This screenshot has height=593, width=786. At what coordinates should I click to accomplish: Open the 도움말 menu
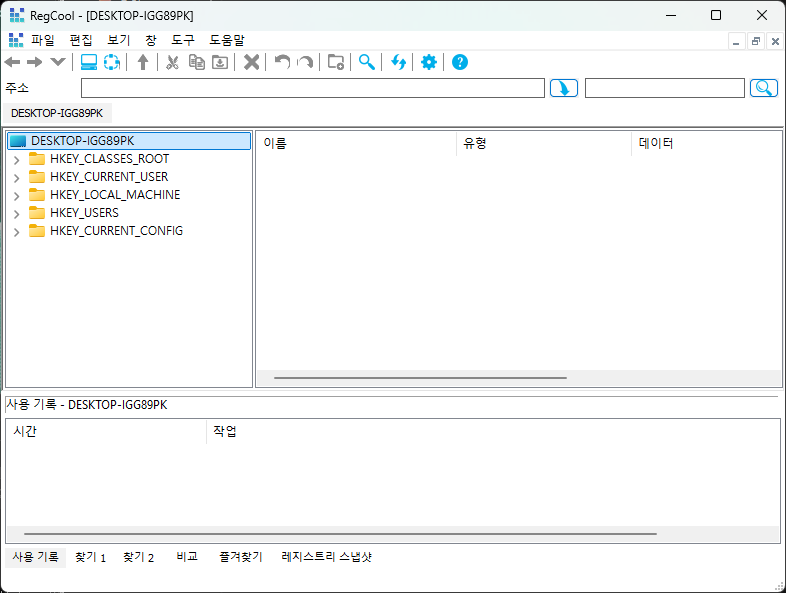(x=227, y=40)
